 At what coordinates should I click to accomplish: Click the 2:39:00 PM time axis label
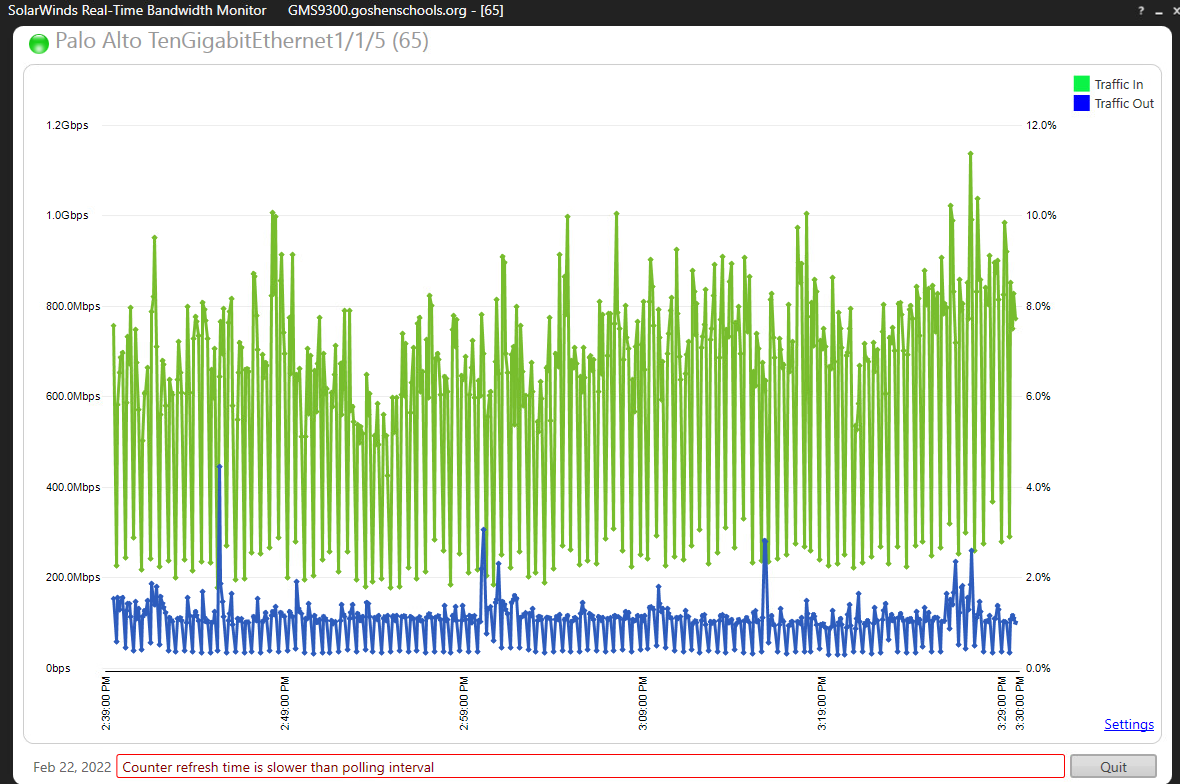point(106,703)
